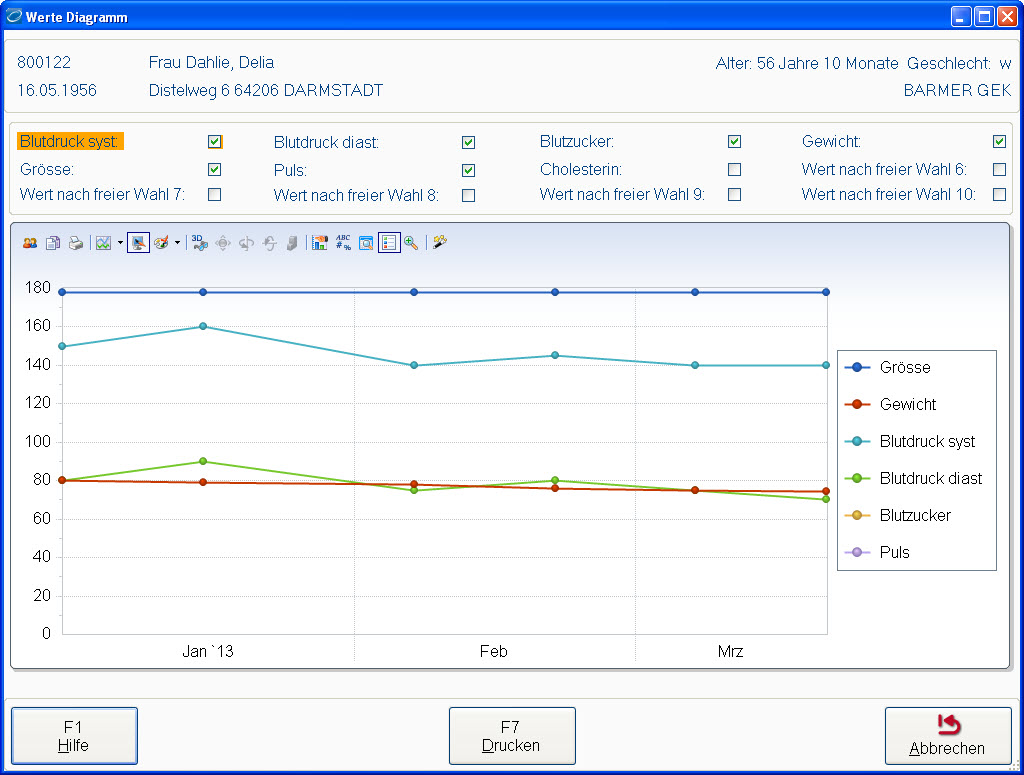Viewport: 1024px width, 775px height.
Task: Uncheck the Puls checkbox
Action: point(468,170)
